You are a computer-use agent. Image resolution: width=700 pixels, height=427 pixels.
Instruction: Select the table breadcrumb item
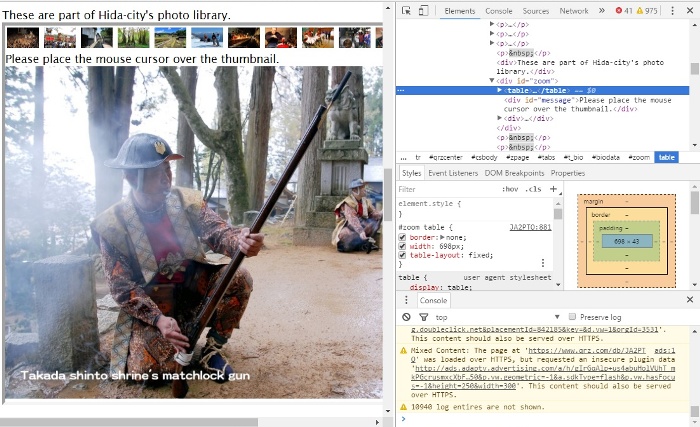point(667,157)
